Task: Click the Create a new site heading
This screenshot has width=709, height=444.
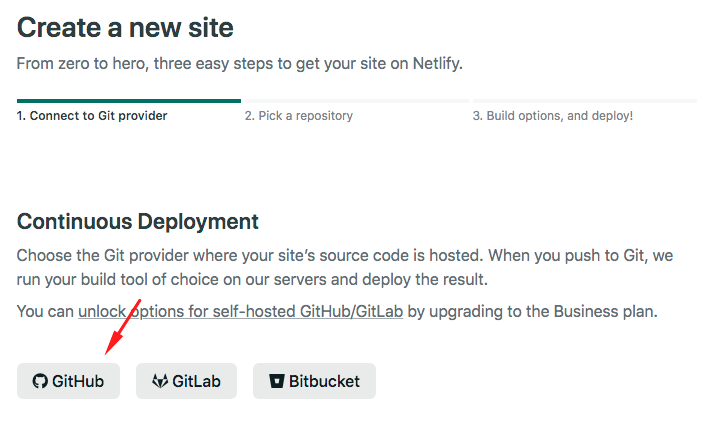Action: [125, 28]
